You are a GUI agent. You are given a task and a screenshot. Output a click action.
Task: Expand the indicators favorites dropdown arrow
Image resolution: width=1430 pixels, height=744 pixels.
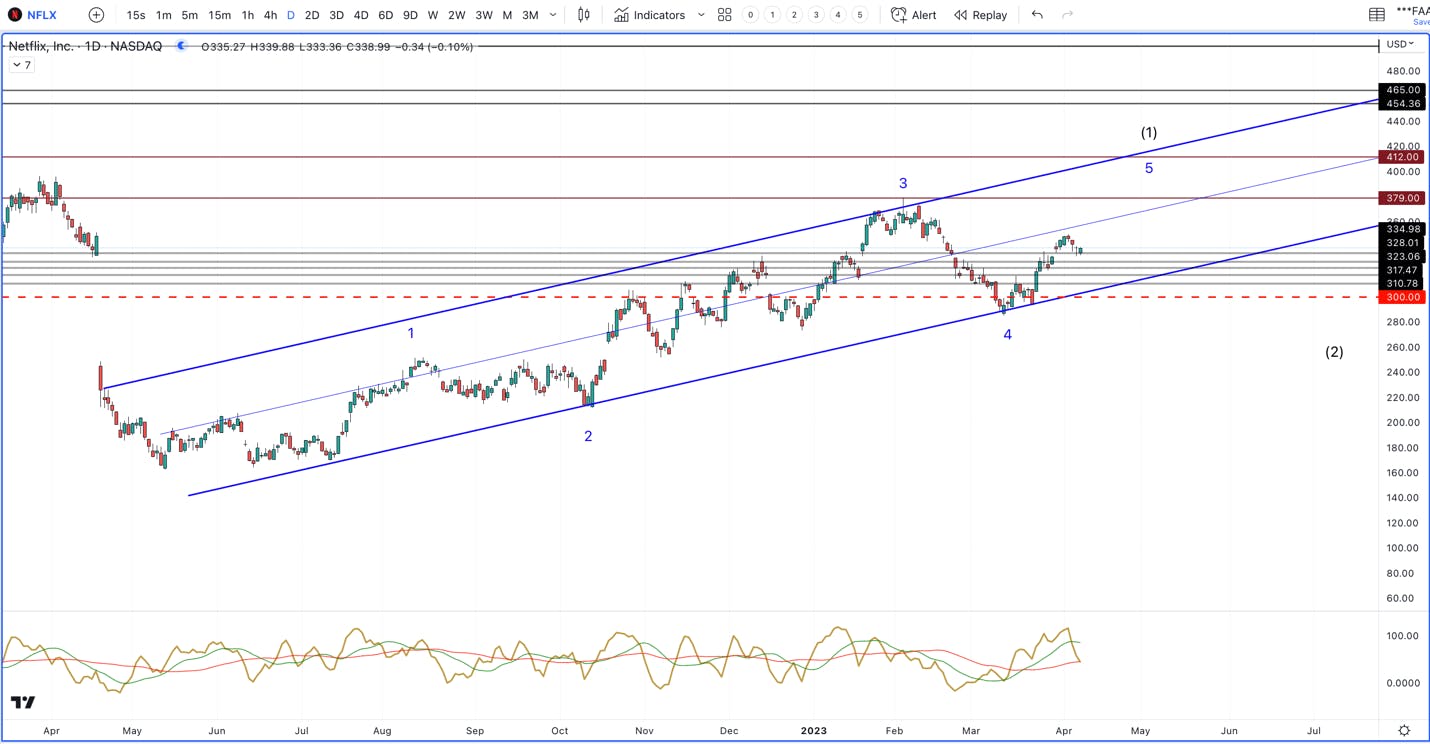pyautogui.click(x=701, y=15)
